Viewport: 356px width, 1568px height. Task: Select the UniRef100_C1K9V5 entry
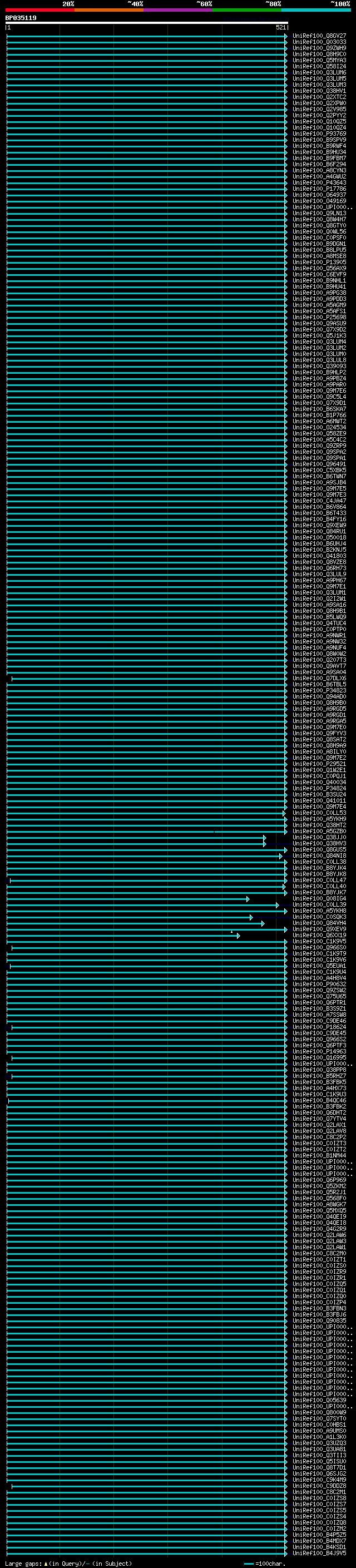point(319,942)
